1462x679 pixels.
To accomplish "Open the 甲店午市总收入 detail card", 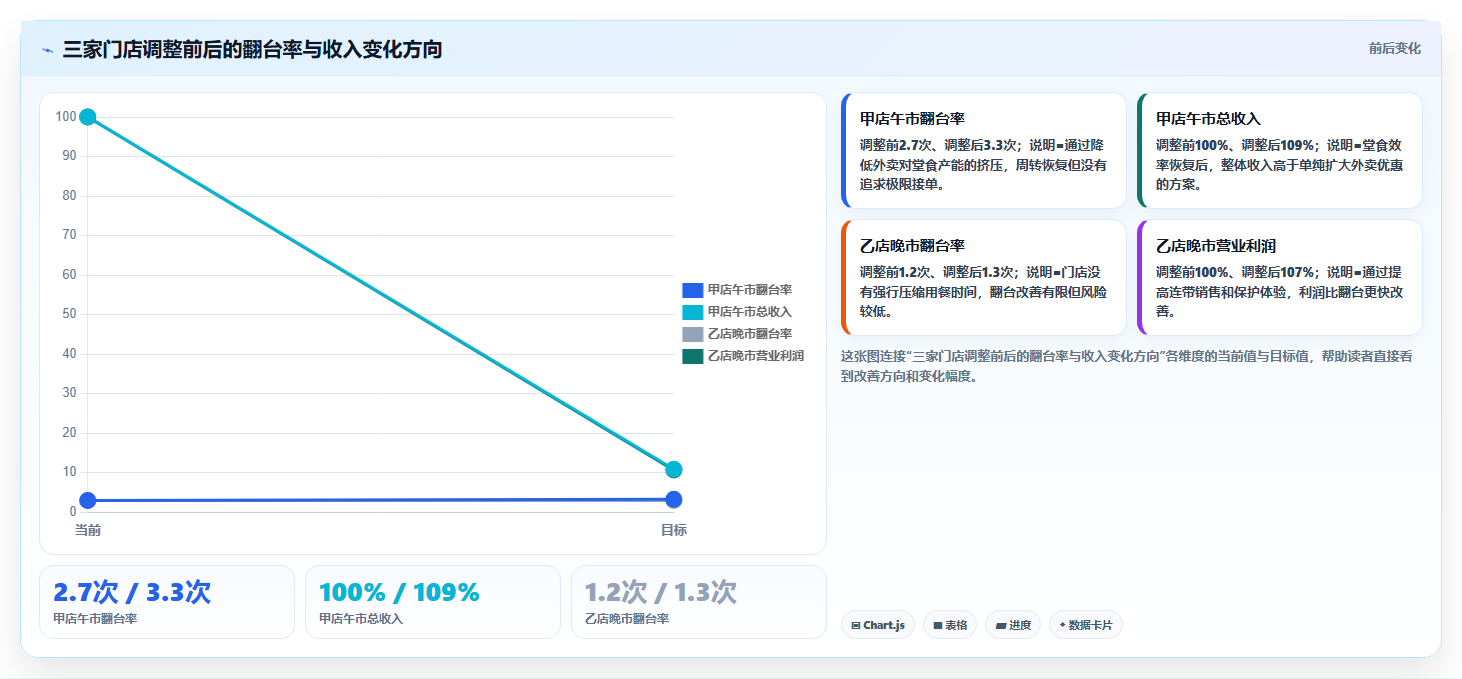I will click(1280, 151).
